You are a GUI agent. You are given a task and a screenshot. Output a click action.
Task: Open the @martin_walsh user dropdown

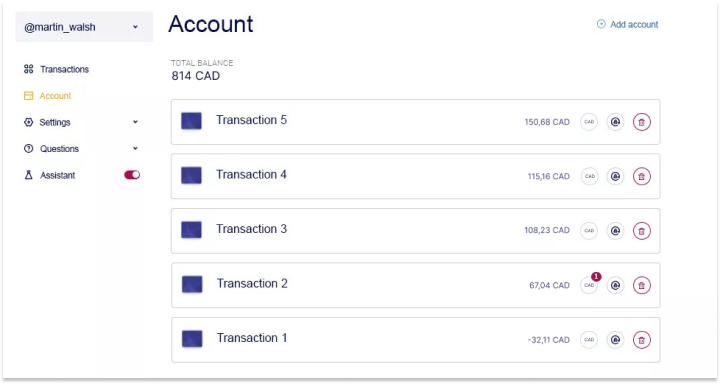[84, 27]
